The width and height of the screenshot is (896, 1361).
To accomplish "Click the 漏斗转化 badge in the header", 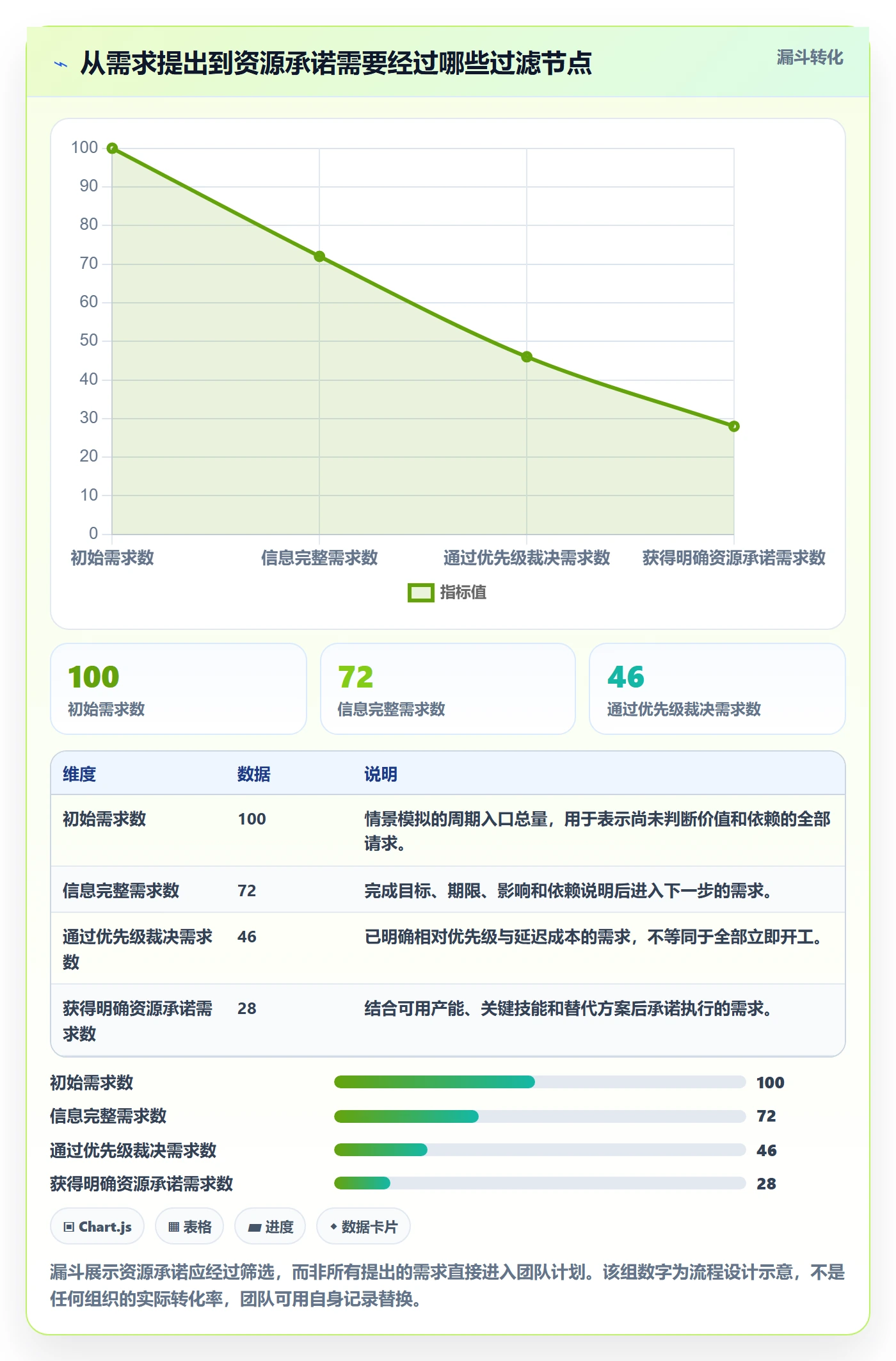I will 810,58.
